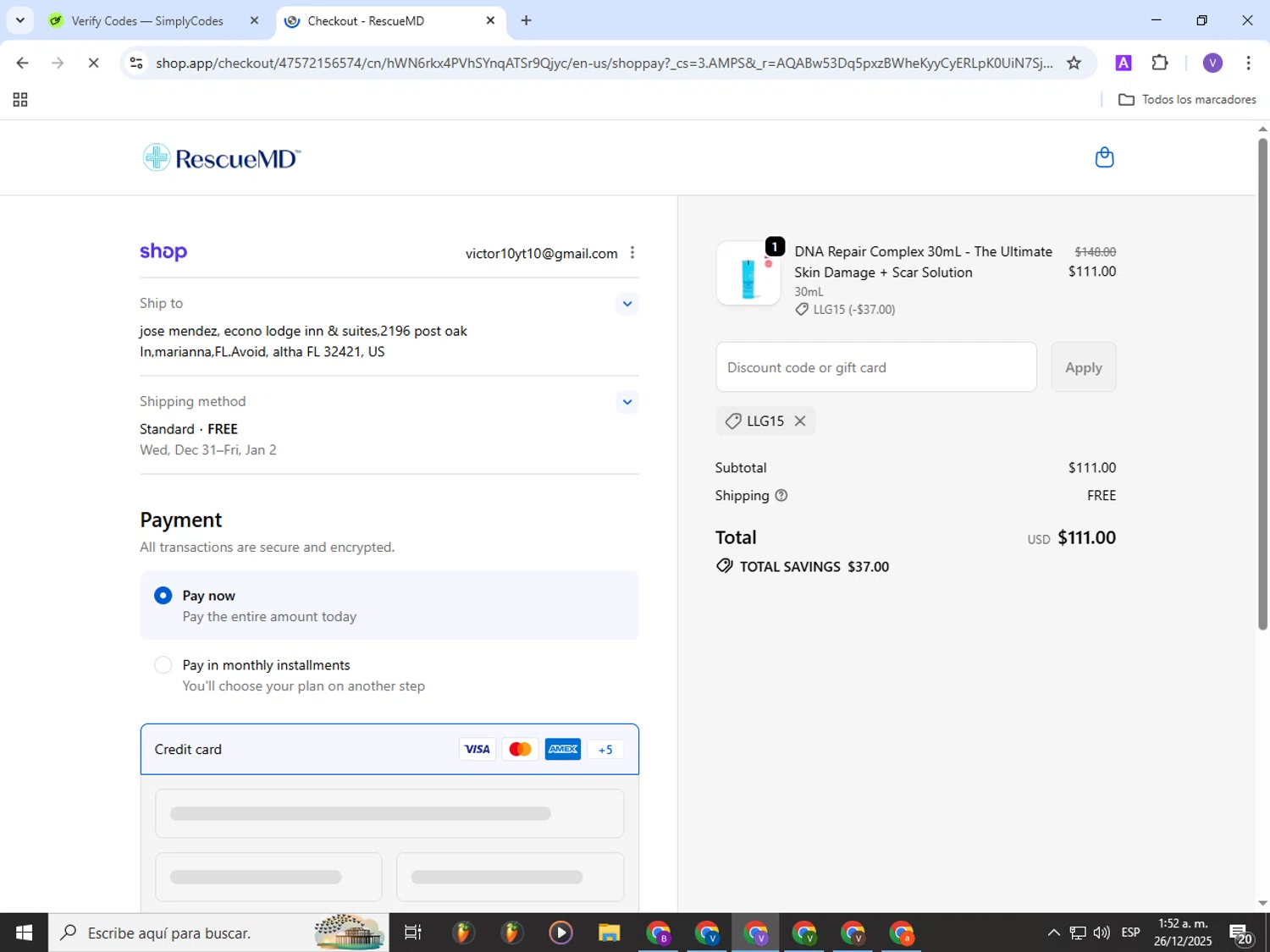The width and height of the screenshot is (1270, 952).
Task: Click the page vertical scrollbar
Action: pyautogui.click(x=1262, y=384)
